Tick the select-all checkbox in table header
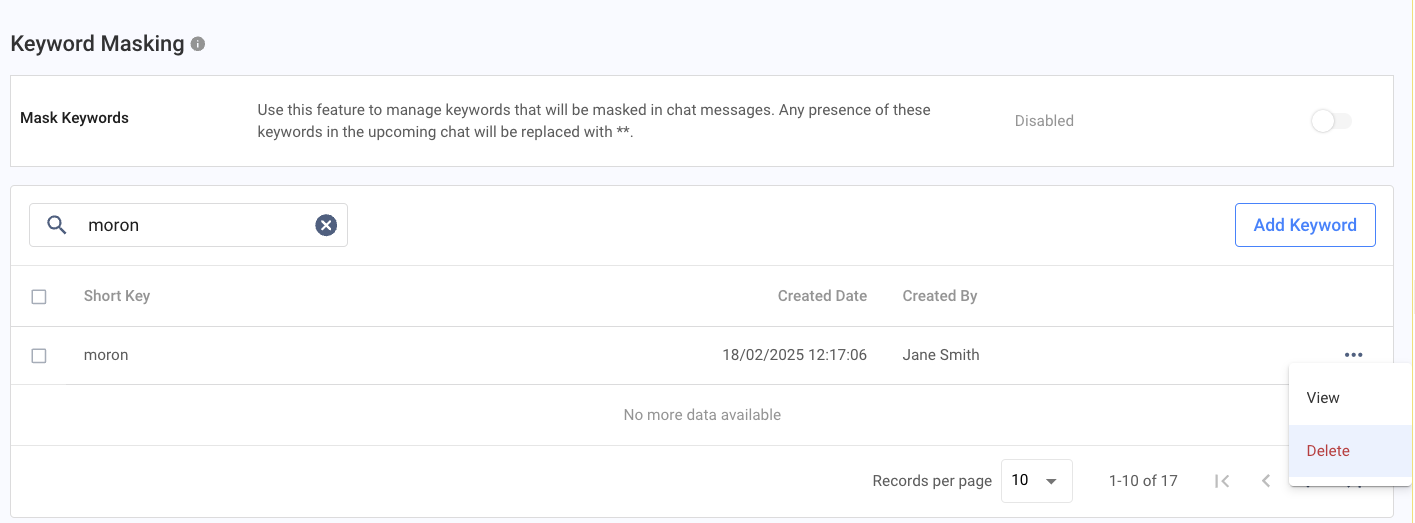Viewport: 1415px width, 523px height. click(39, 296)
